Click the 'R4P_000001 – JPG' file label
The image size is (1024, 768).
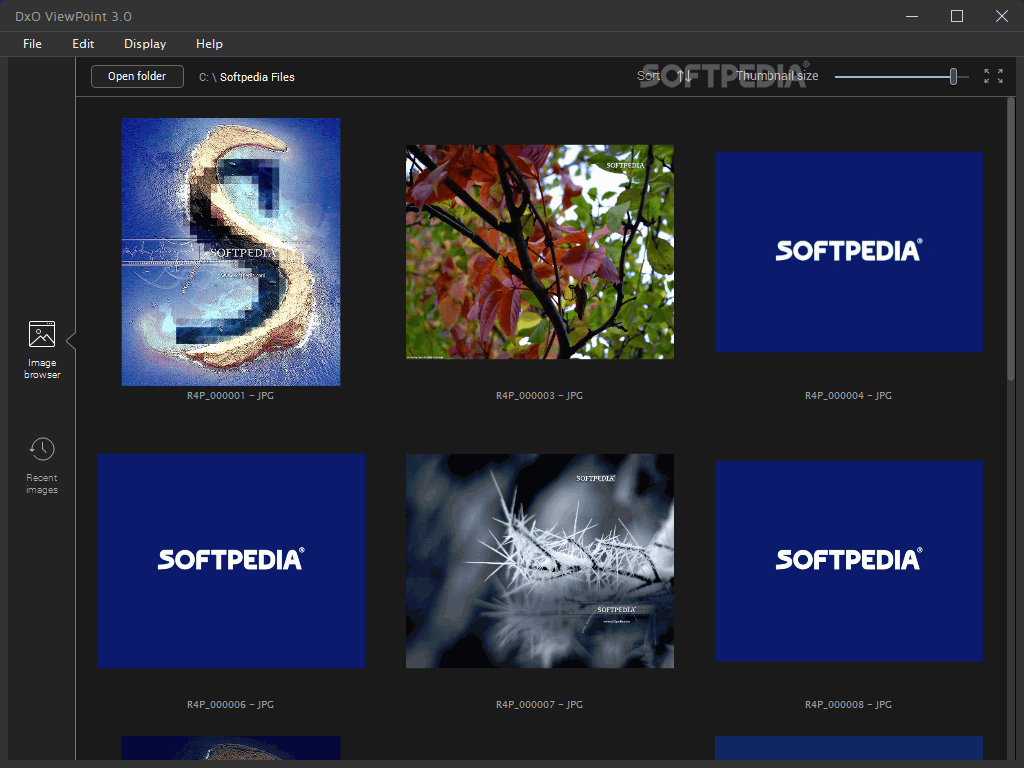pyautogui.click(x=231, y=396)
